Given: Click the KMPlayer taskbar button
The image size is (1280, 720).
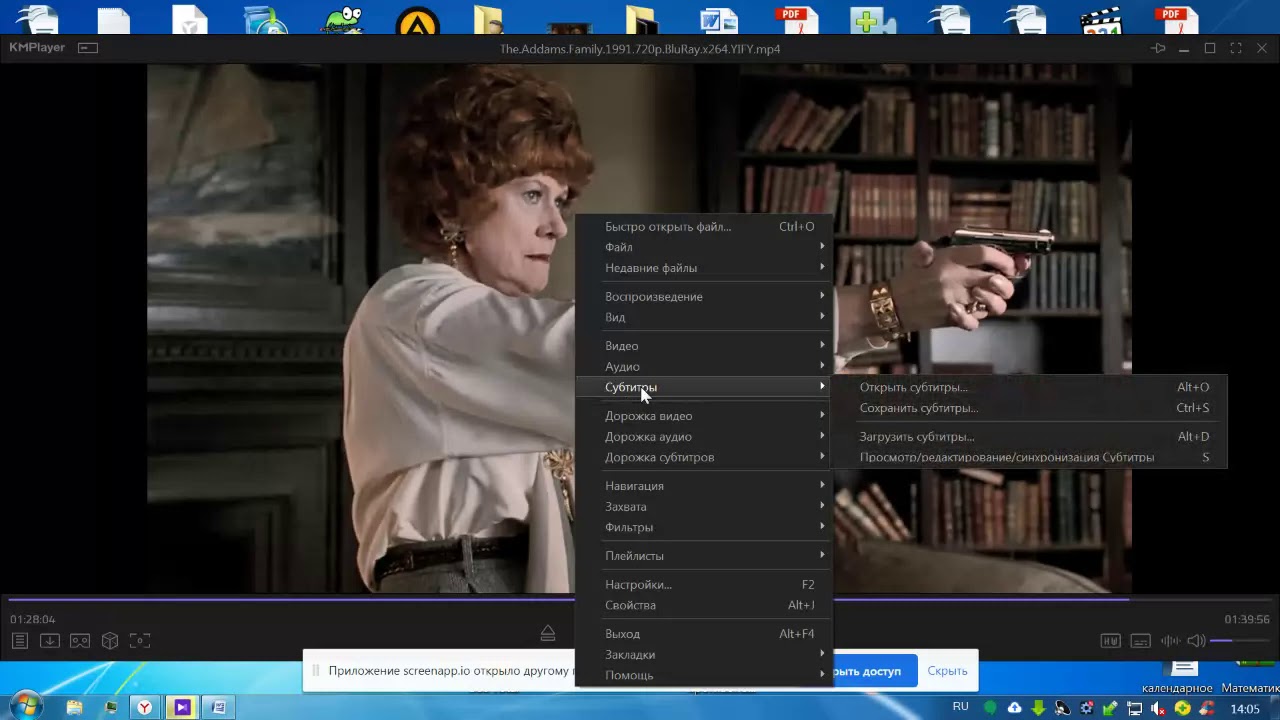Looking at the screenshot, I should click(x=182, y=707).
